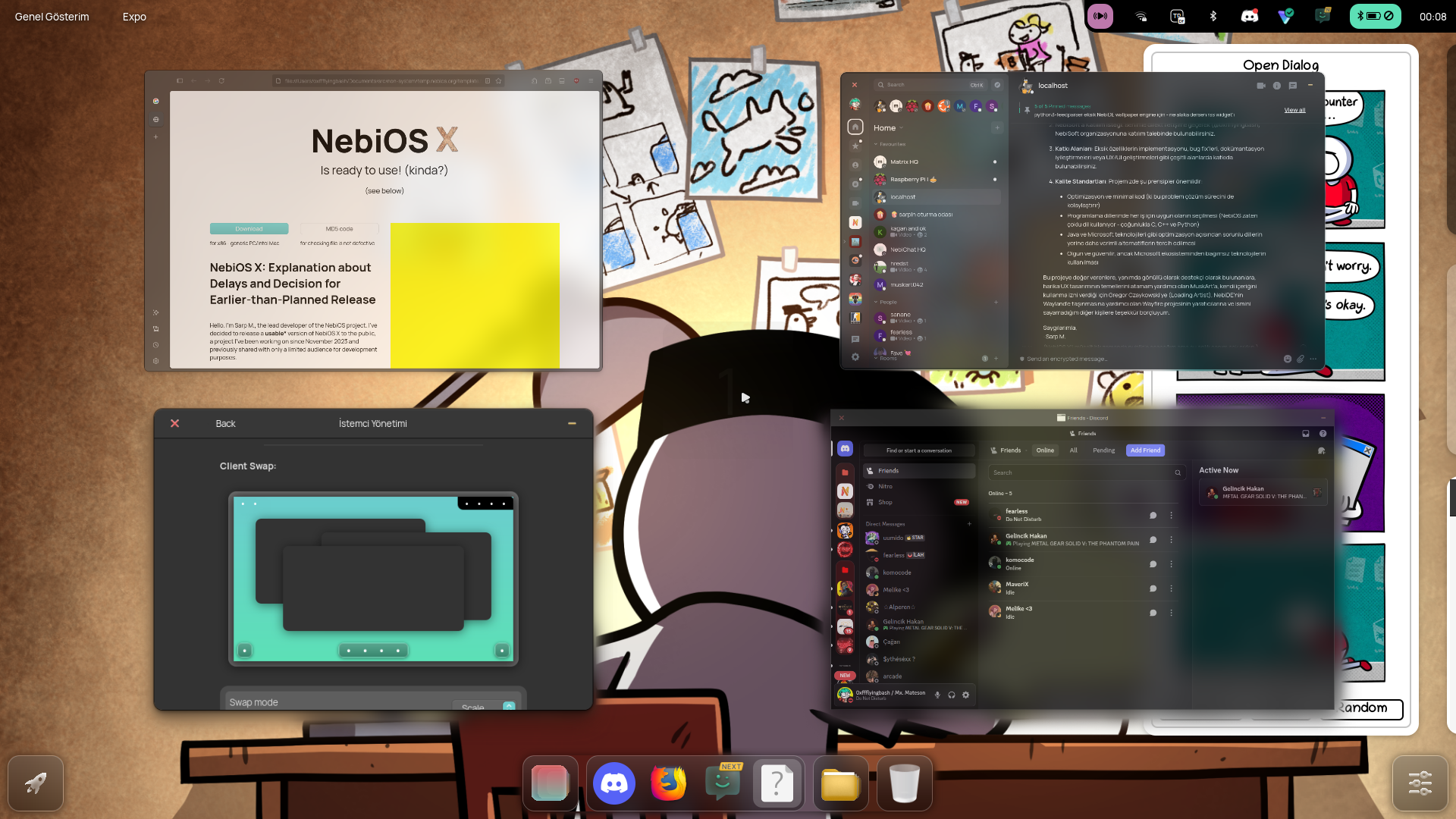1456x819 pixels.
Task: Collapse the People section in Matrix
Action: pos(885,302)
